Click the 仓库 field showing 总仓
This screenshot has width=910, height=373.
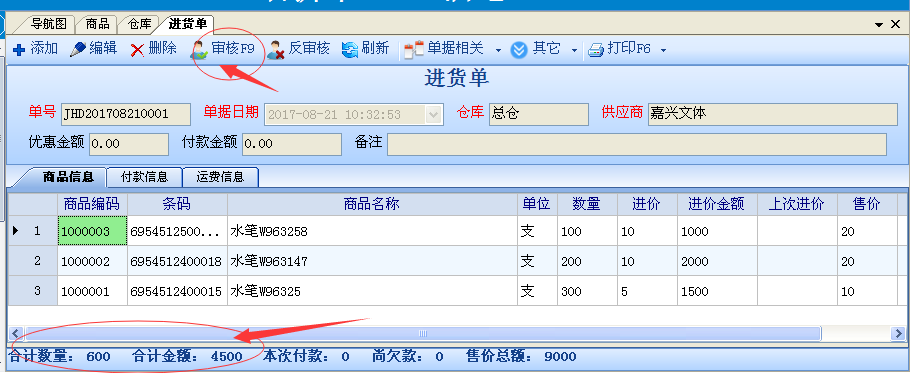click(x=539, y=114)
